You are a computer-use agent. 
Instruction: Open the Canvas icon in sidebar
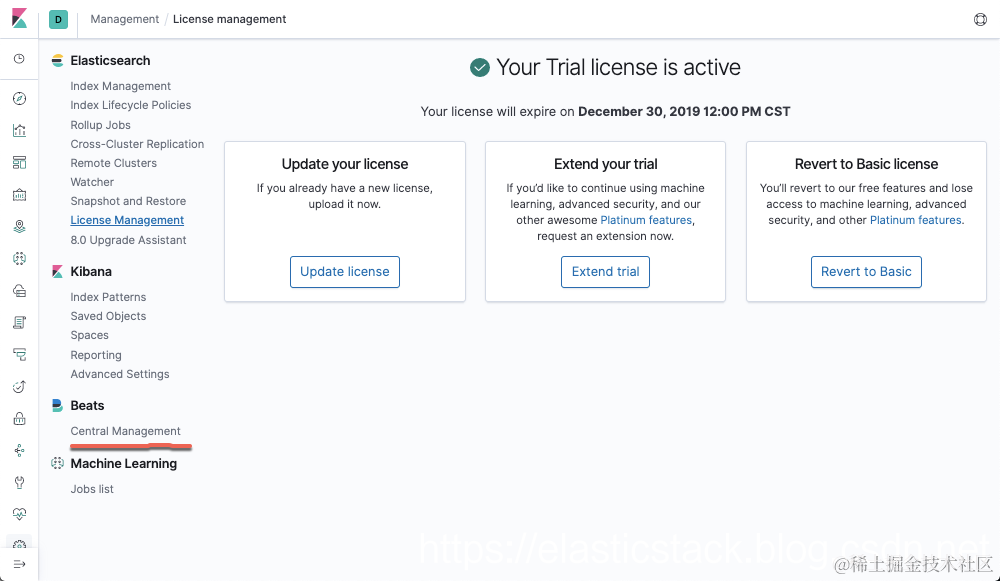tap(20, 195)
